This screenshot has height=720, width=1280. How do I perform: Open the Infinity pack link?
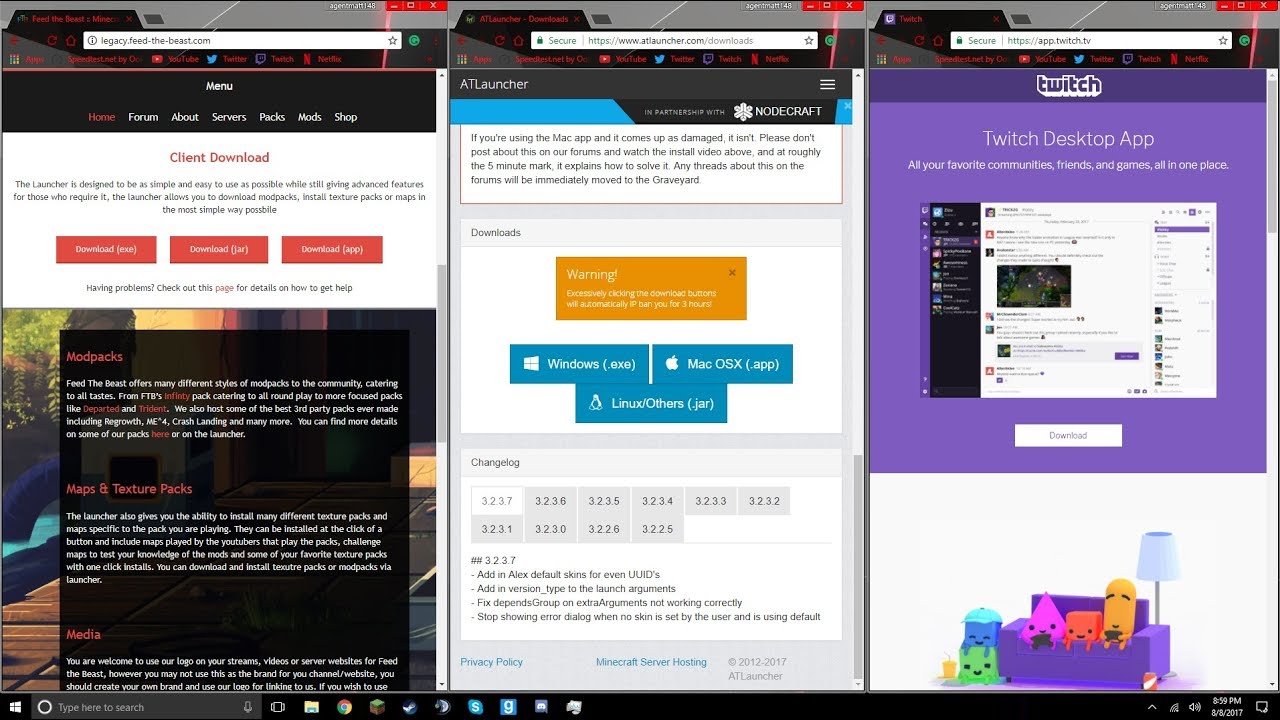177,396
